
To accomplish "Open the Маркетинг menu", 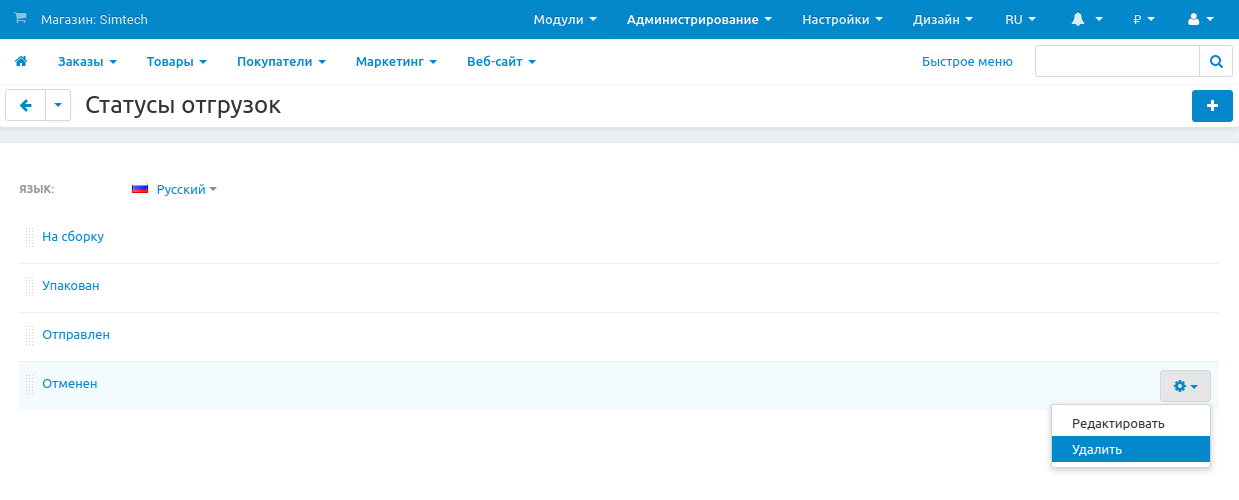I will (396, 62).
